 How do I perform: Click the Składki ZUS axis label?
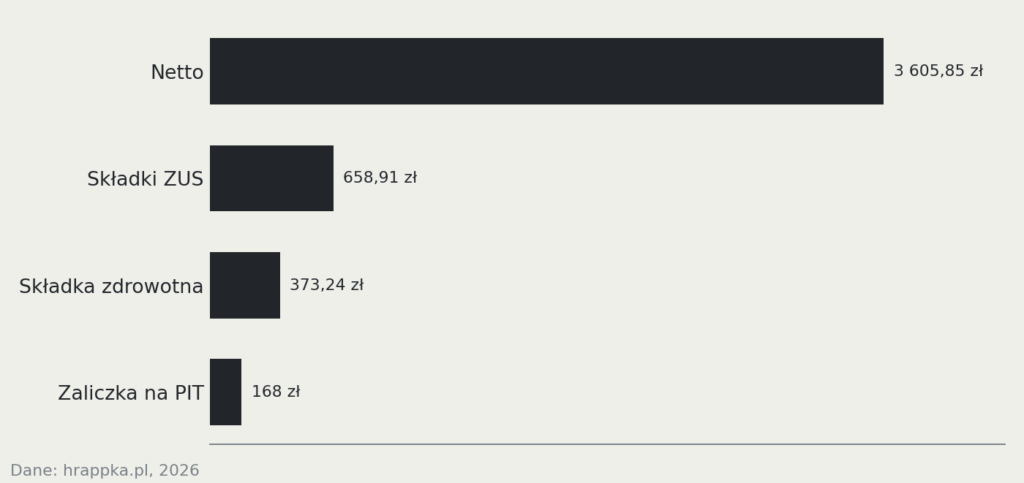(145, 179)
